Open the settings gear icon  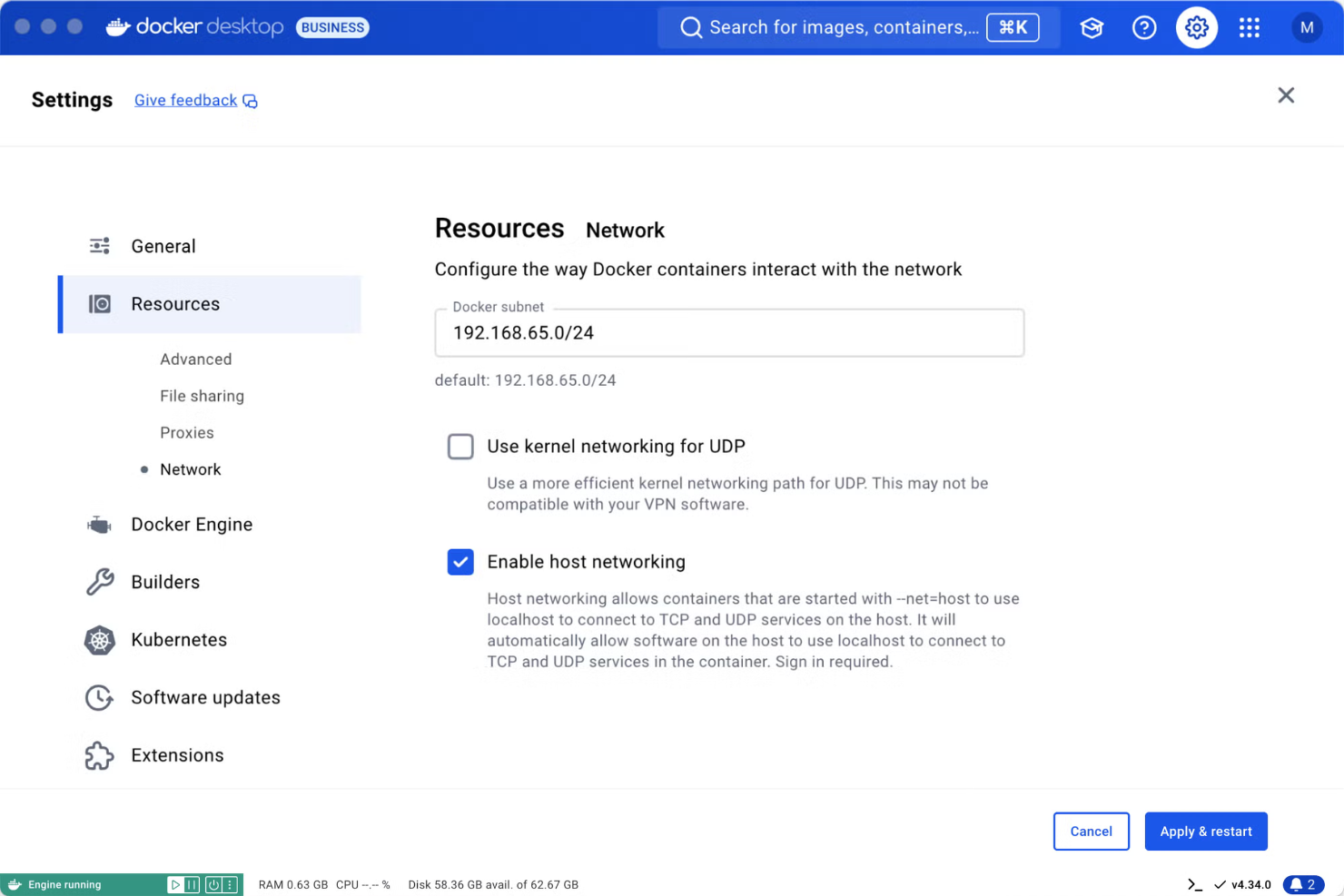(x=1196, y=27)
